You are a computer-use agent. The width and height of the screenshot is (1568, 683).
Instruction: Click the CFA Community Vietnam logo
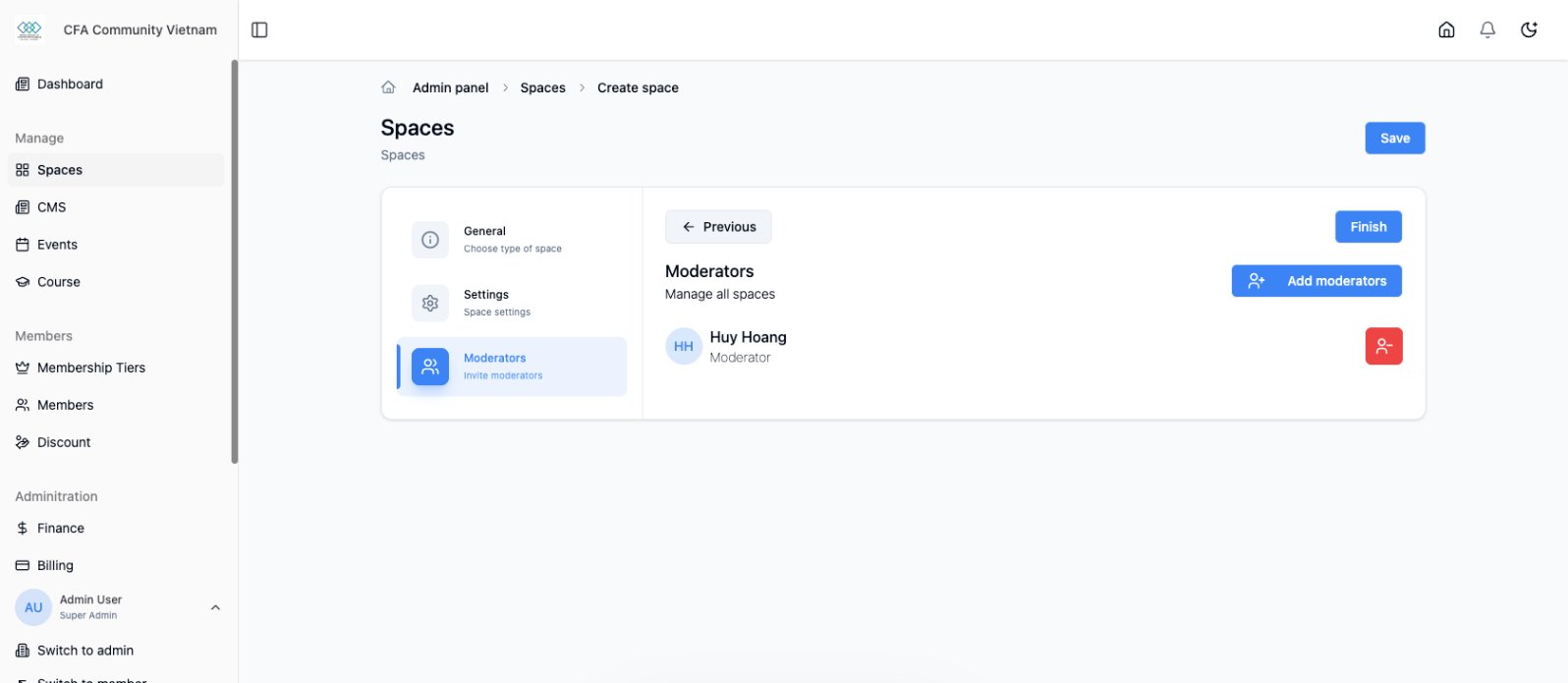29,29
